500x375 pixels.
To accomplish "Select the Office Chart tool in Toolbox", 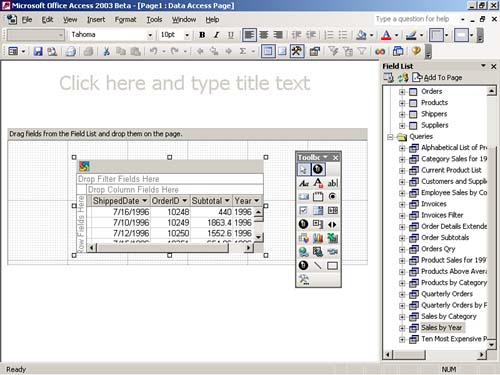I will tap(318, 238).
